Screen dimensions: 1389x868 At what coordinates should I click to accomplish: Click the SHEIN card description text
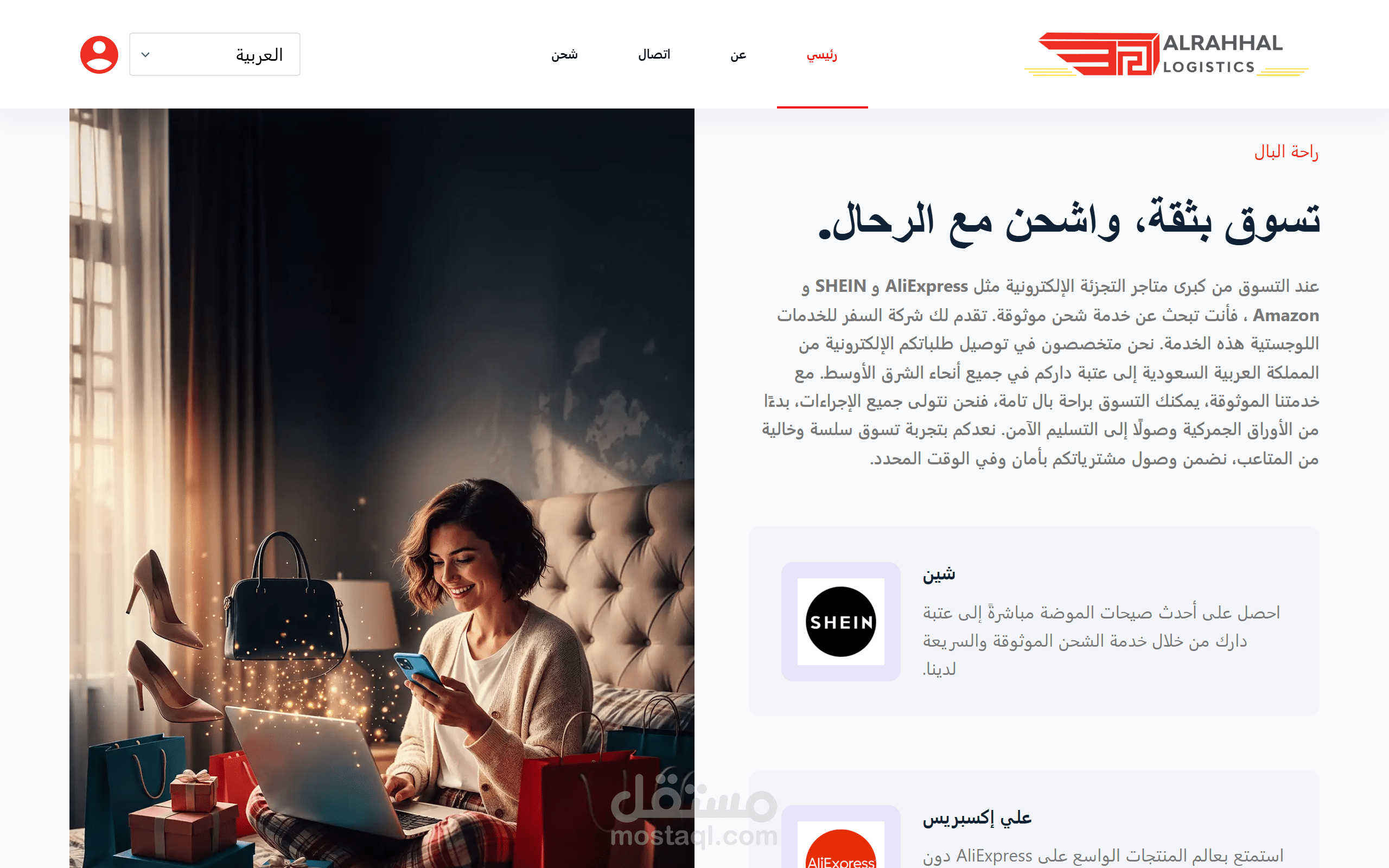click(1101, 641)
